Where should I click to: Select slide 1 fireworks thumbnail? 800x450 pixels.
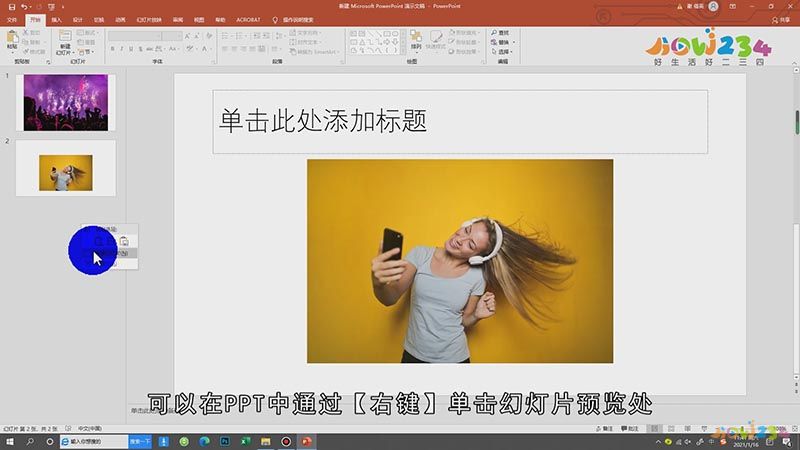coord(66,103)
